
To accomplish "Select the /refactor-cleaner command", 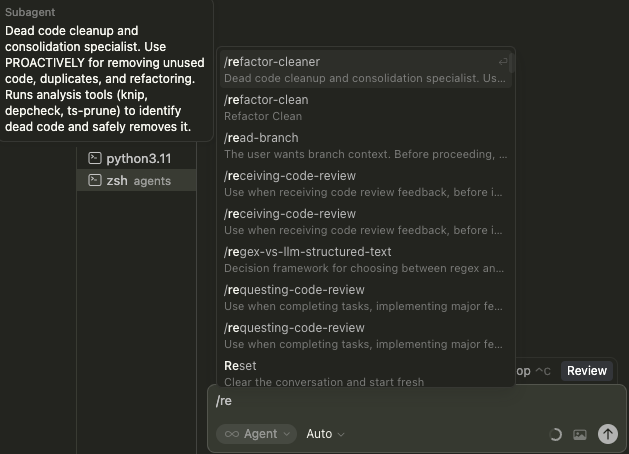I will pyautogui.click(x=365, y=69).
